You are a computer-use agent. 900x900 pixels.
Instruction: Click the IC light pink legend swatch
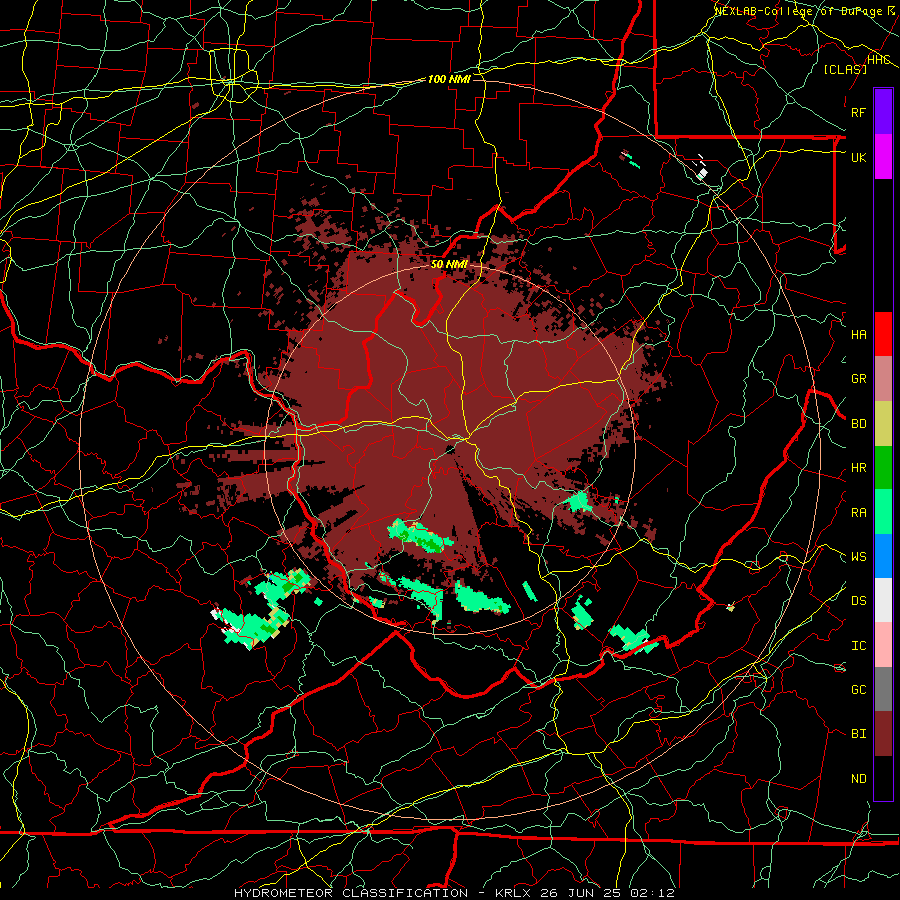coord(883,645)
